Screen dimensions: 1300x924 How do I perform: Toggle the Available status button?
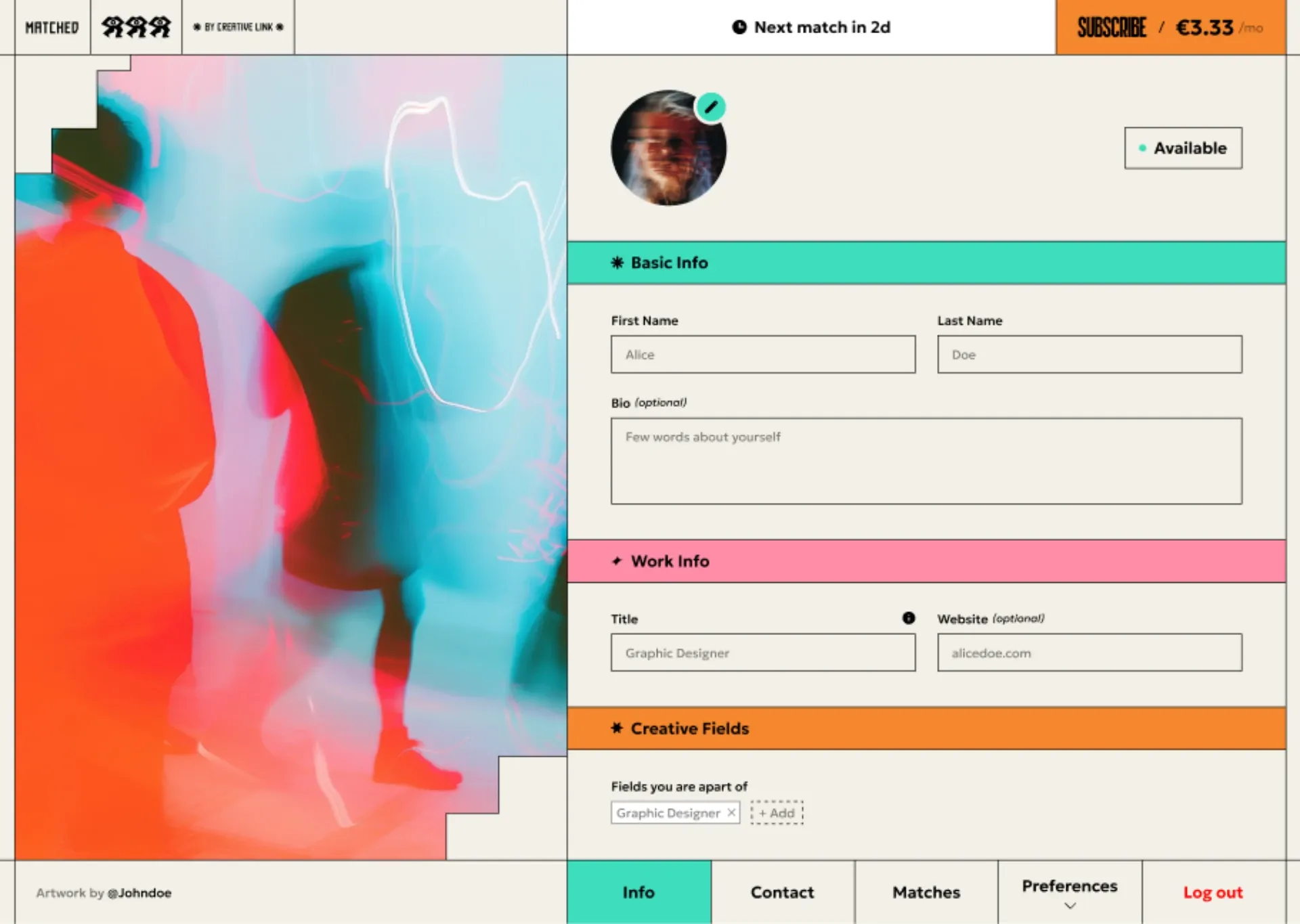[x=1183, y=148]
